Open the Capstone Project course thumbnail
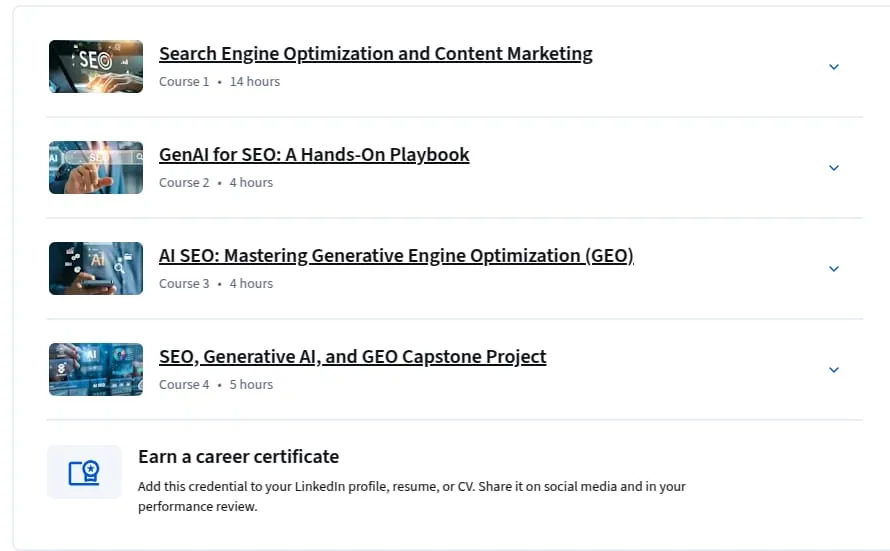The image size is (890, 551). point(96,369)
